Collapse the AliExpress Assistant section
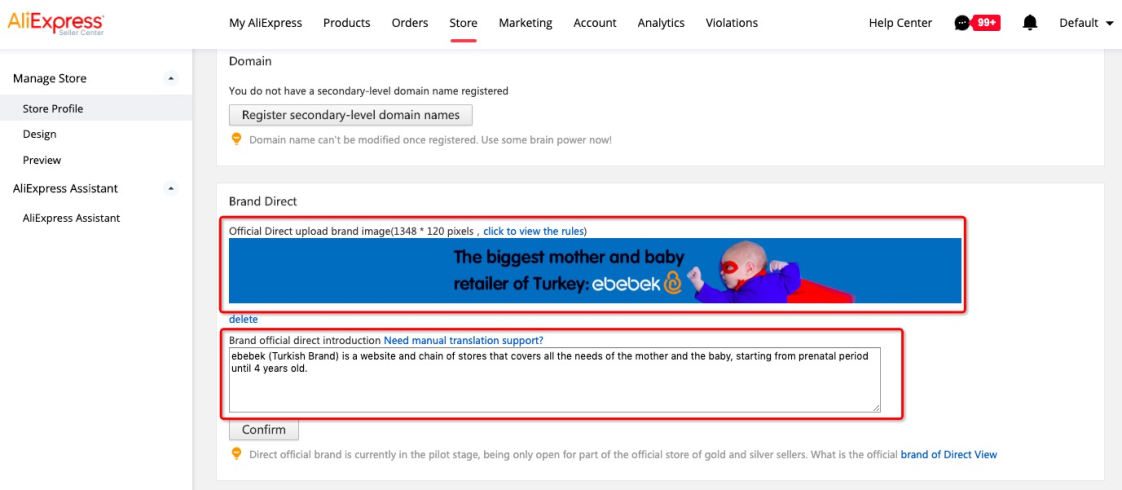 [x=170, y=189]
